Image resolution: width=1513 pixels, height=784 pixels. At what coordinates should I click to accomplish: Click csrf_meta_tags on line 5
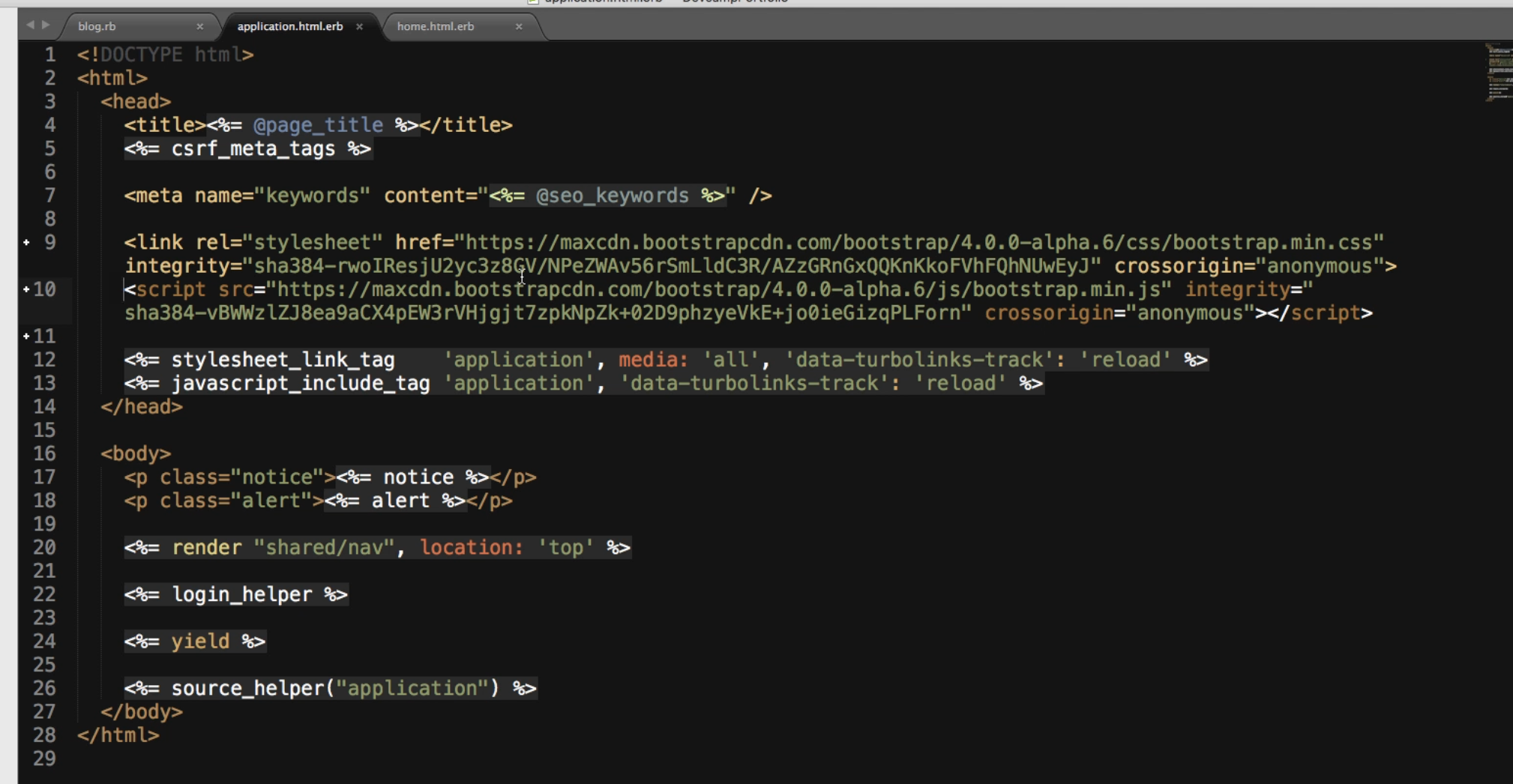coord(253,148)
